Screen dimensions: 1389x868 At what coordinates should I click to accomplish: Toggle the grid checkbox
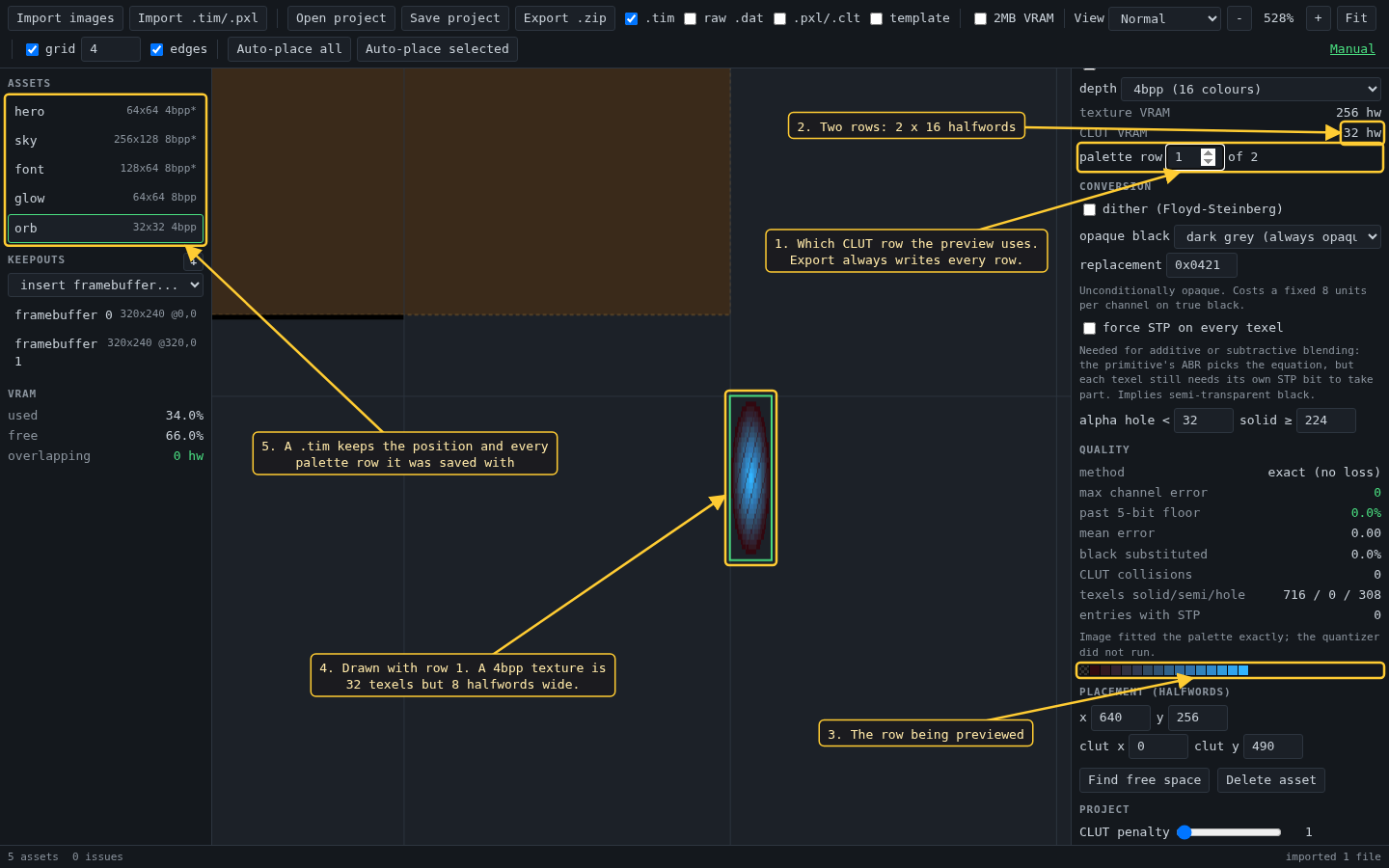click(x=32, y=49)
